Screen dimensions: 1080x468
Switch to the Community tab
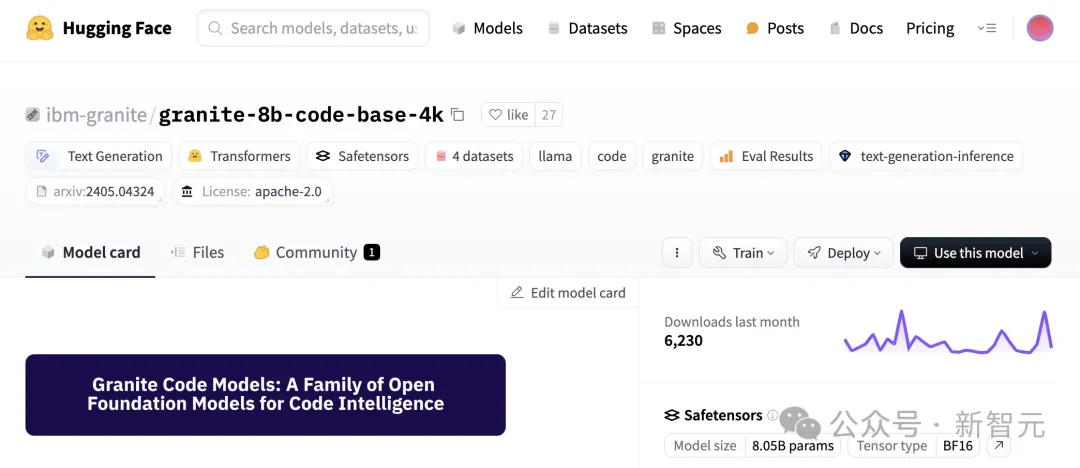coord(316,253)
